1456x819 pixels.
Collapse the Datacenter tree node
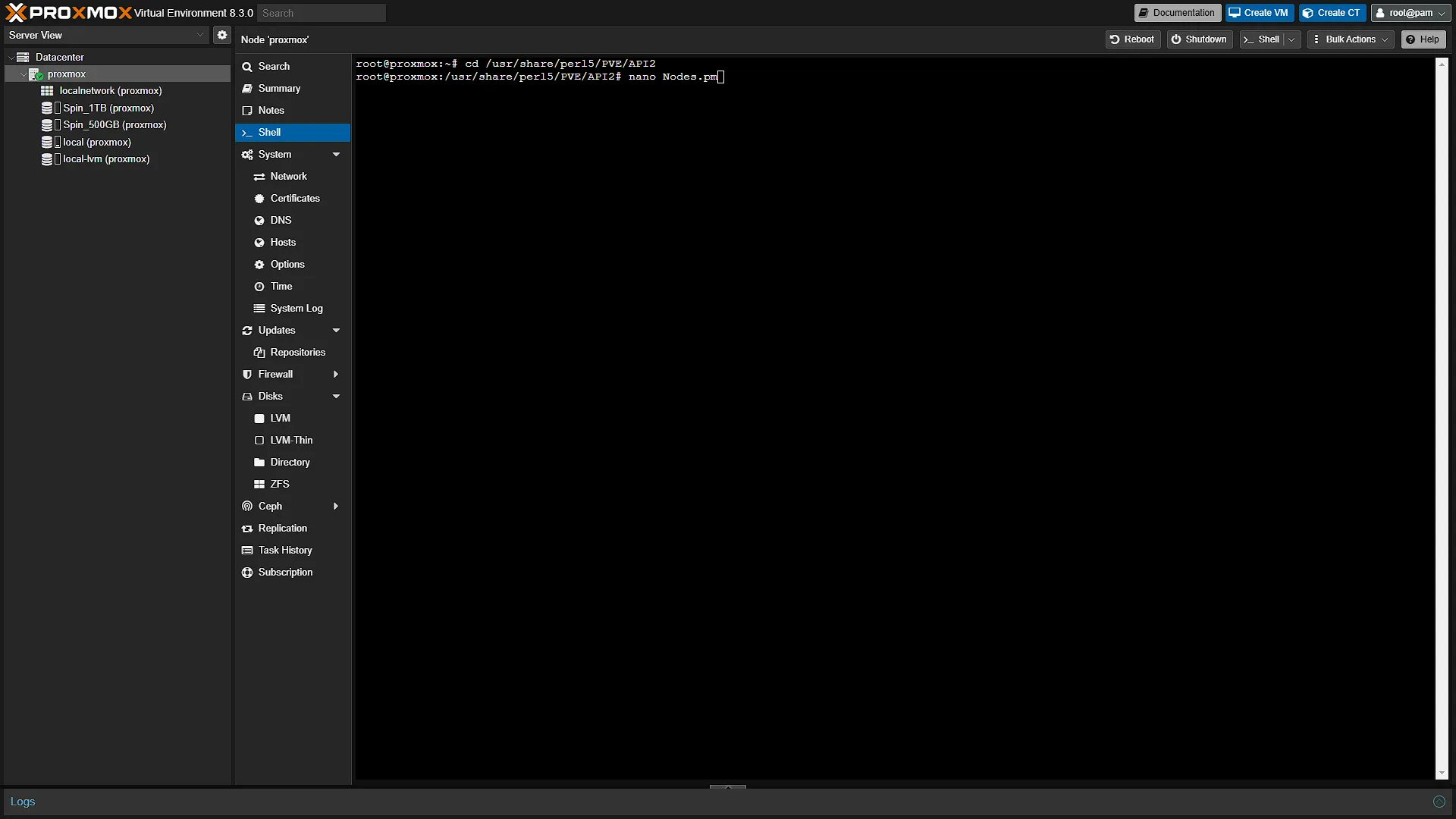click(x=11, y=58)
